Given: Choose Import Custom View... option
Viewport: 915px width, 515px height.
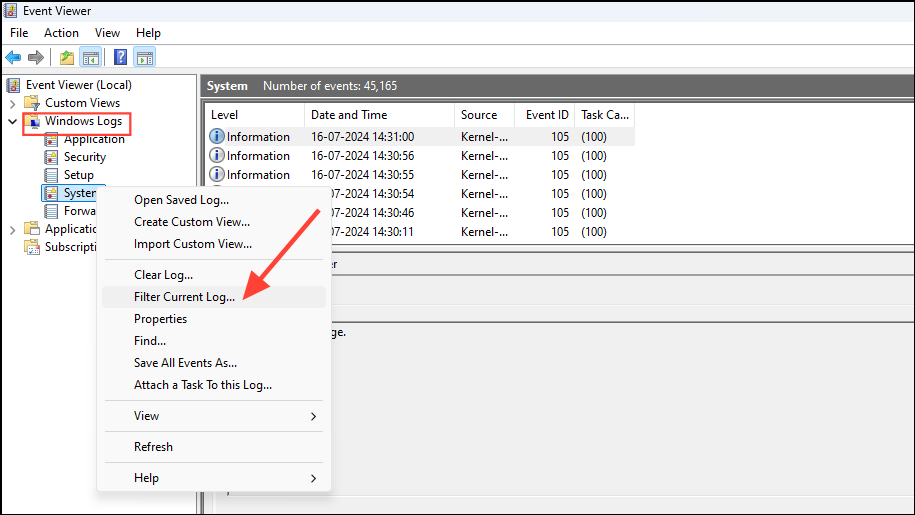Looking at the screenshot, I should [x=214, y=244].
